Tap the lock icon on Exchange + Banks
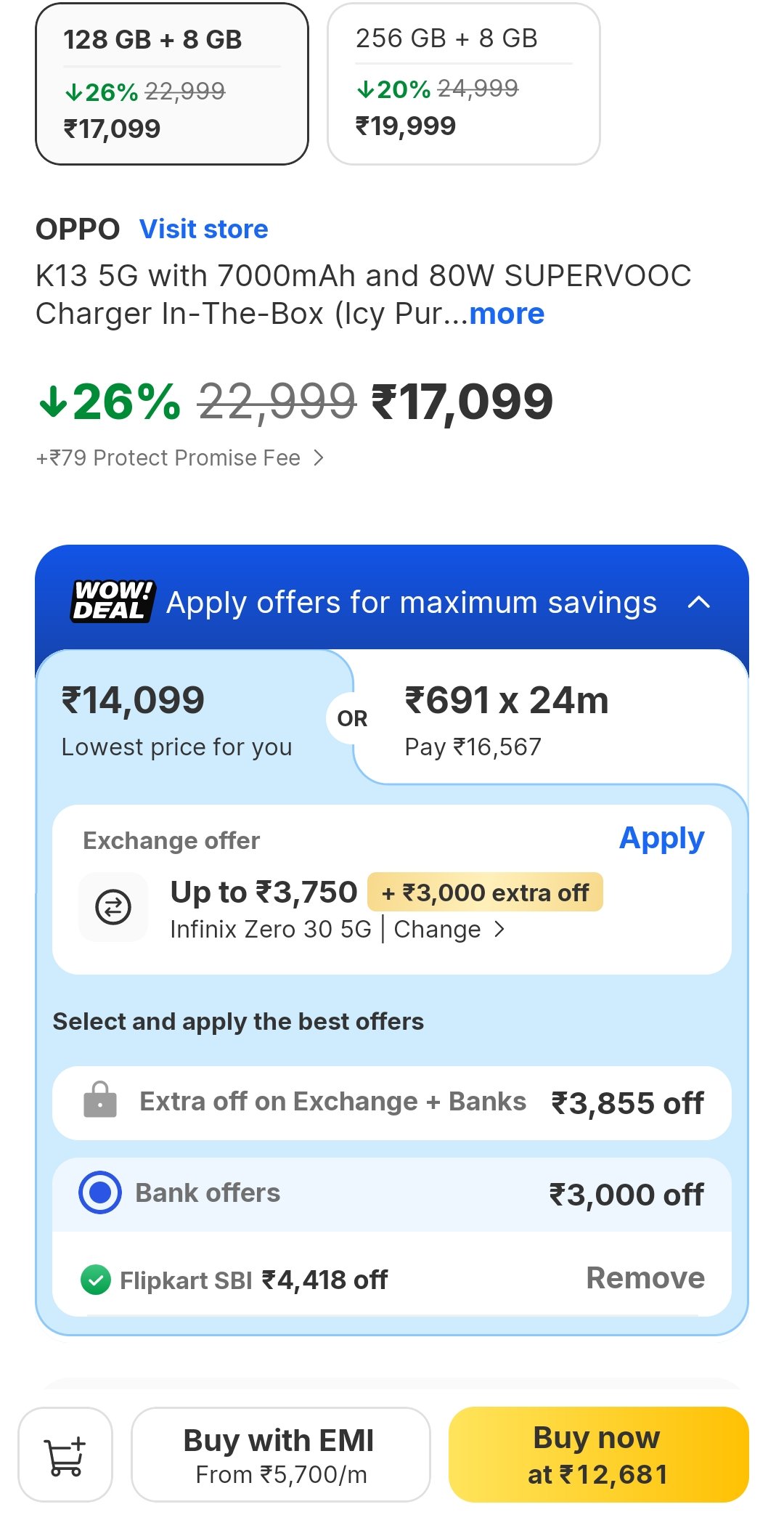The width and height of the screenshot is (784, 1520). coord(100,1102)
